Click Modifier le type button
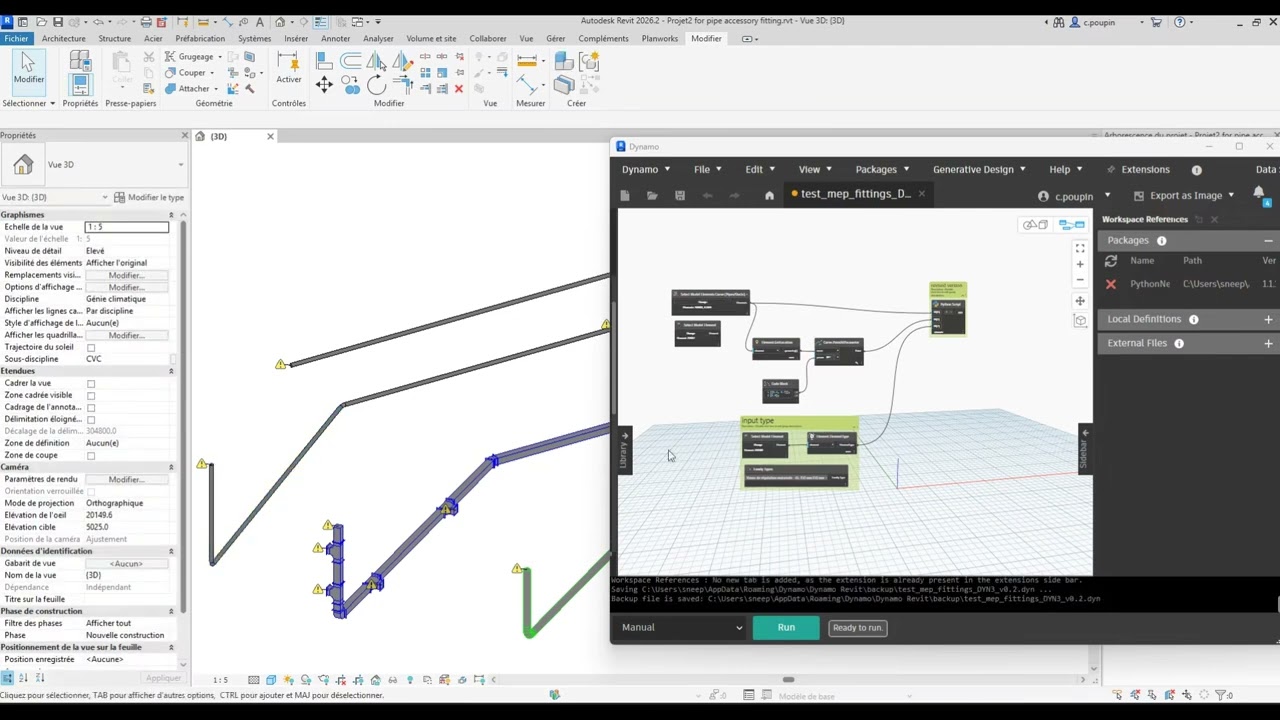Viewport: 1280px width, 720px height. pyautogui.click(x=149, y=197)
